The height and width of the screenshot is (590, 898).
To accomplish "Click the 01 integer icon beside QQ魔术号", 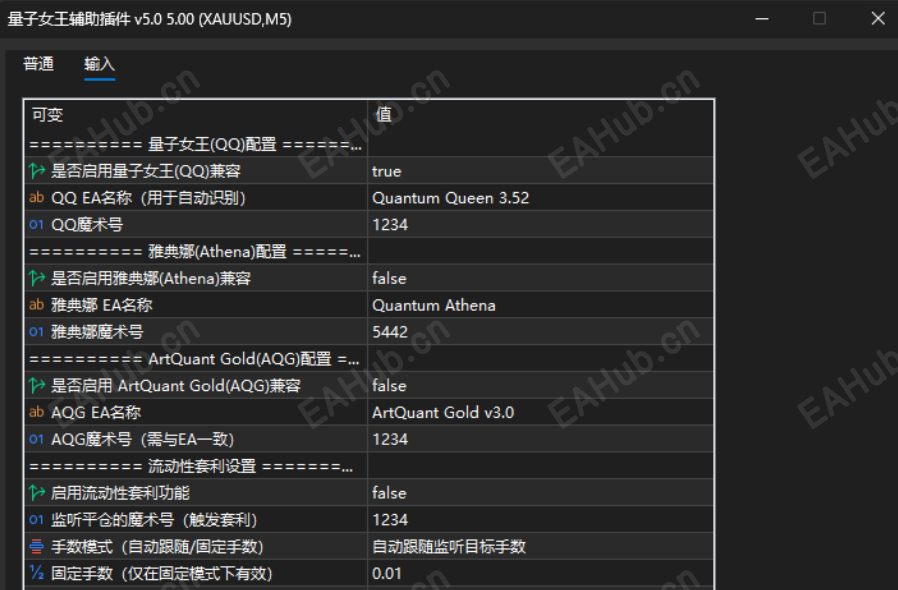I will (37, 225).
